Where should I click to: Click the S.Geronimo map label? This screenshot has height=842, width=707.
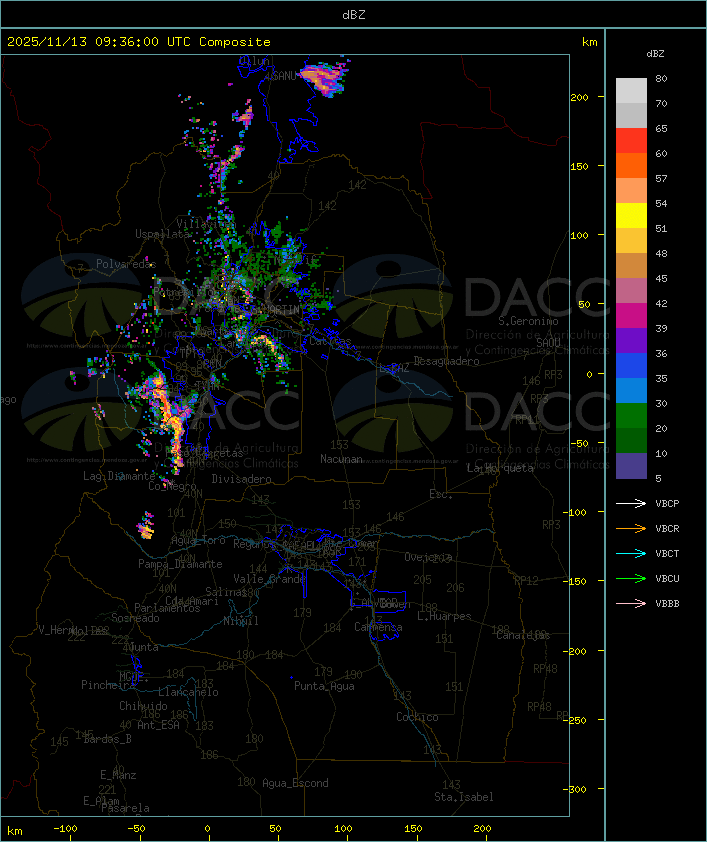click(x=528, y=321)
